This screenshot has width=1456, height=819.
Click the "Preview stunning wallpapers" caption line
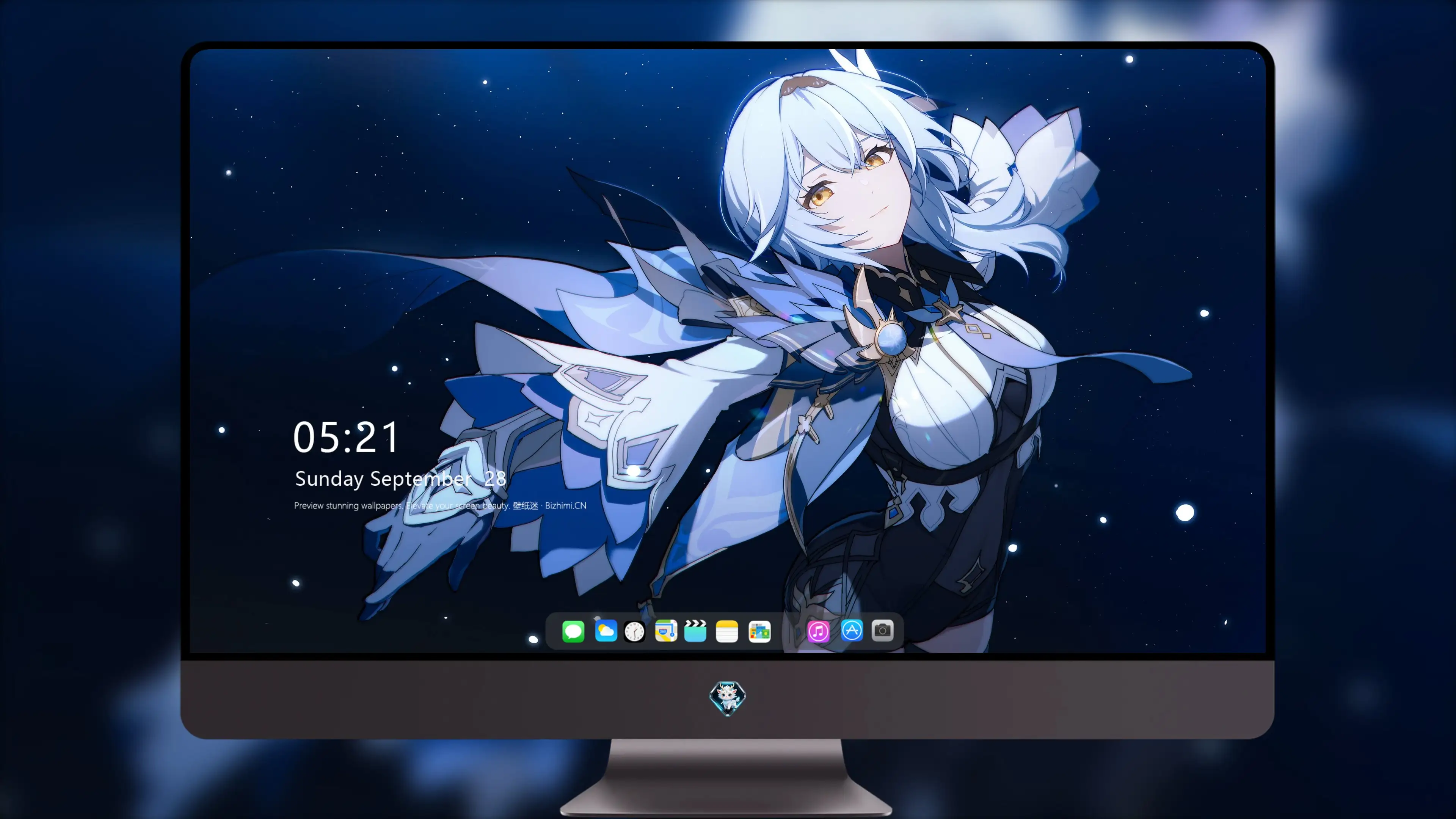(x=440, y=505)
